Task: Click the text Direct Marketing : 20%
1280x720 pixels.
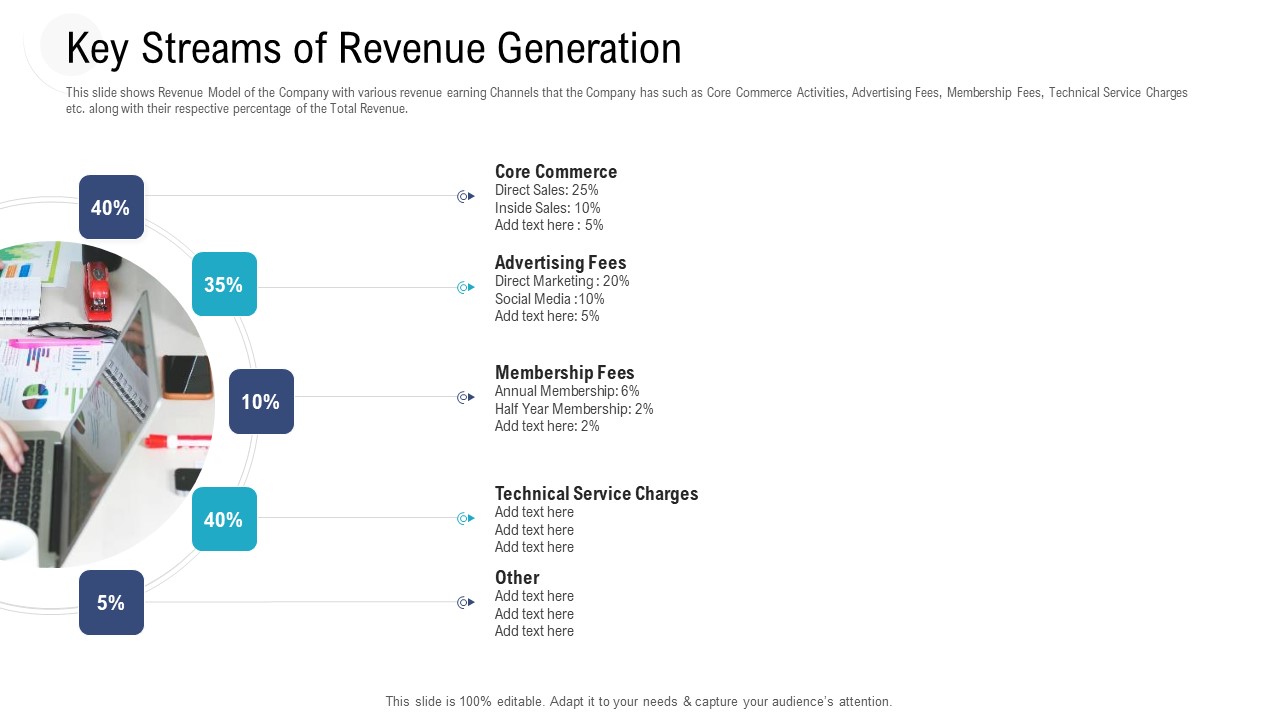Action: coord(562,281)
